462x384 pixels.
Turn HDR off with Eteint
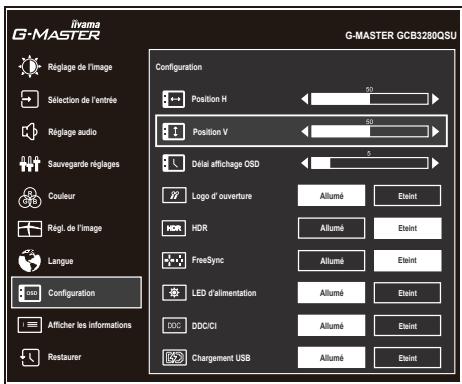(407, 228)
